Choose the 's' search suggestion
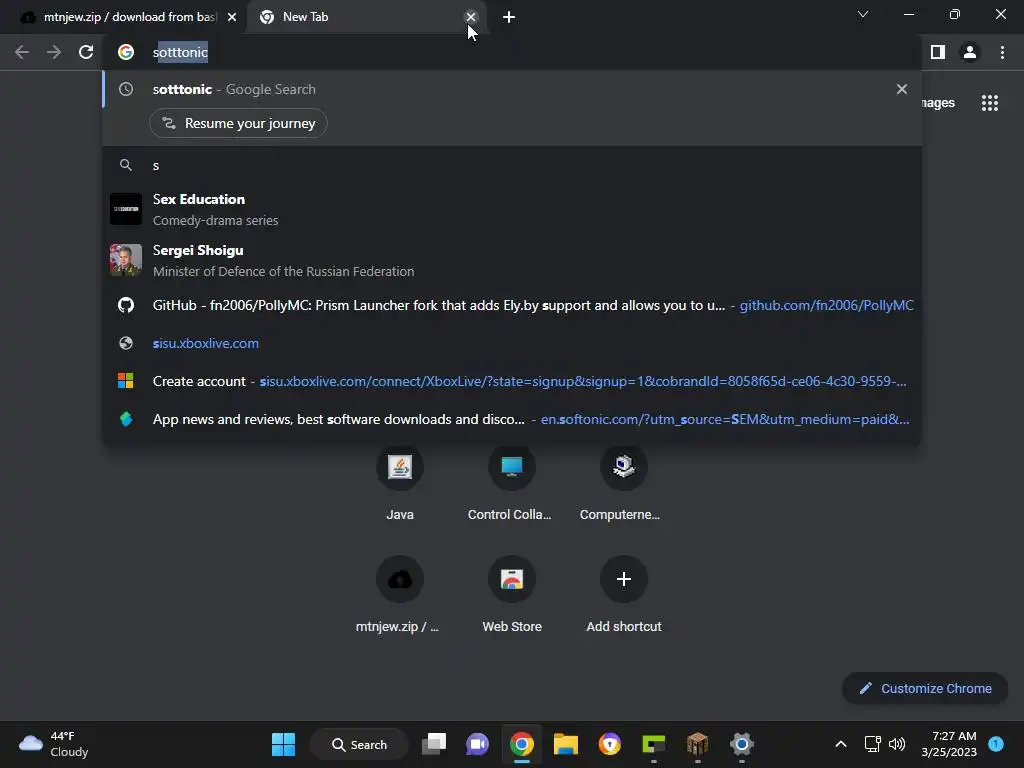1024x768 pixels. pos(512,165)
